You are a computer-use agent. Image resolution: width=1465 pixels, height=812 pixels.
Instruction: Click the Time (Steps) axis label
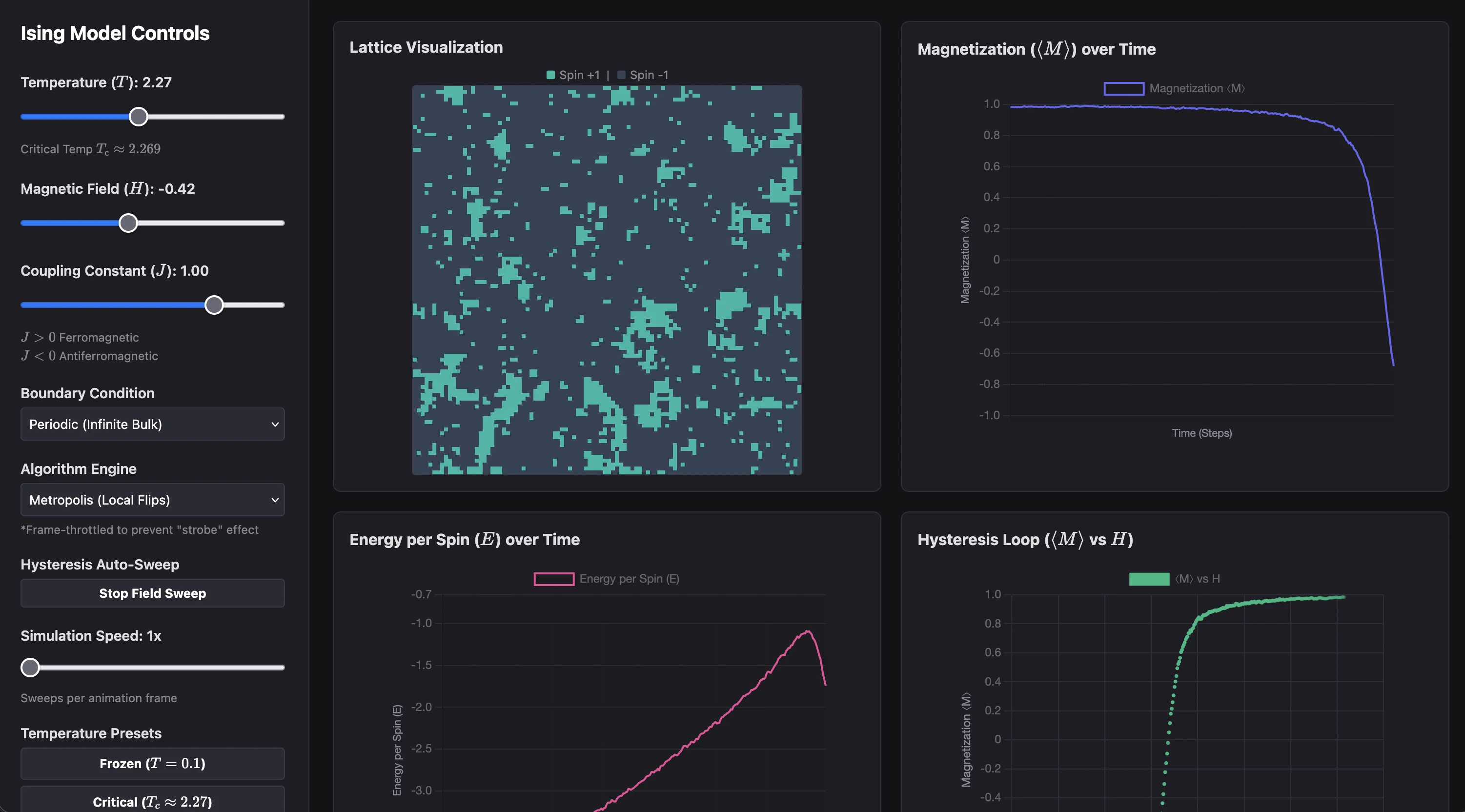(1201, 433)
